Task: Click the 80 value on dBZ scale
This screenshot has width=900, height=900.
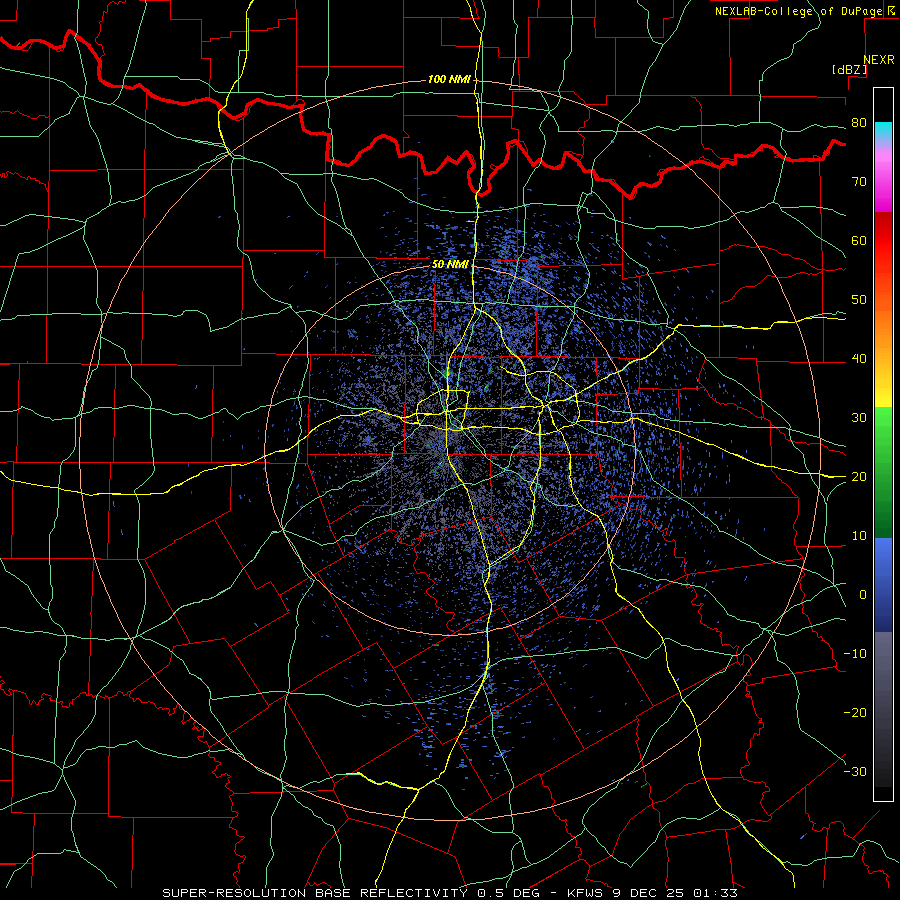Action: point(859,123)
